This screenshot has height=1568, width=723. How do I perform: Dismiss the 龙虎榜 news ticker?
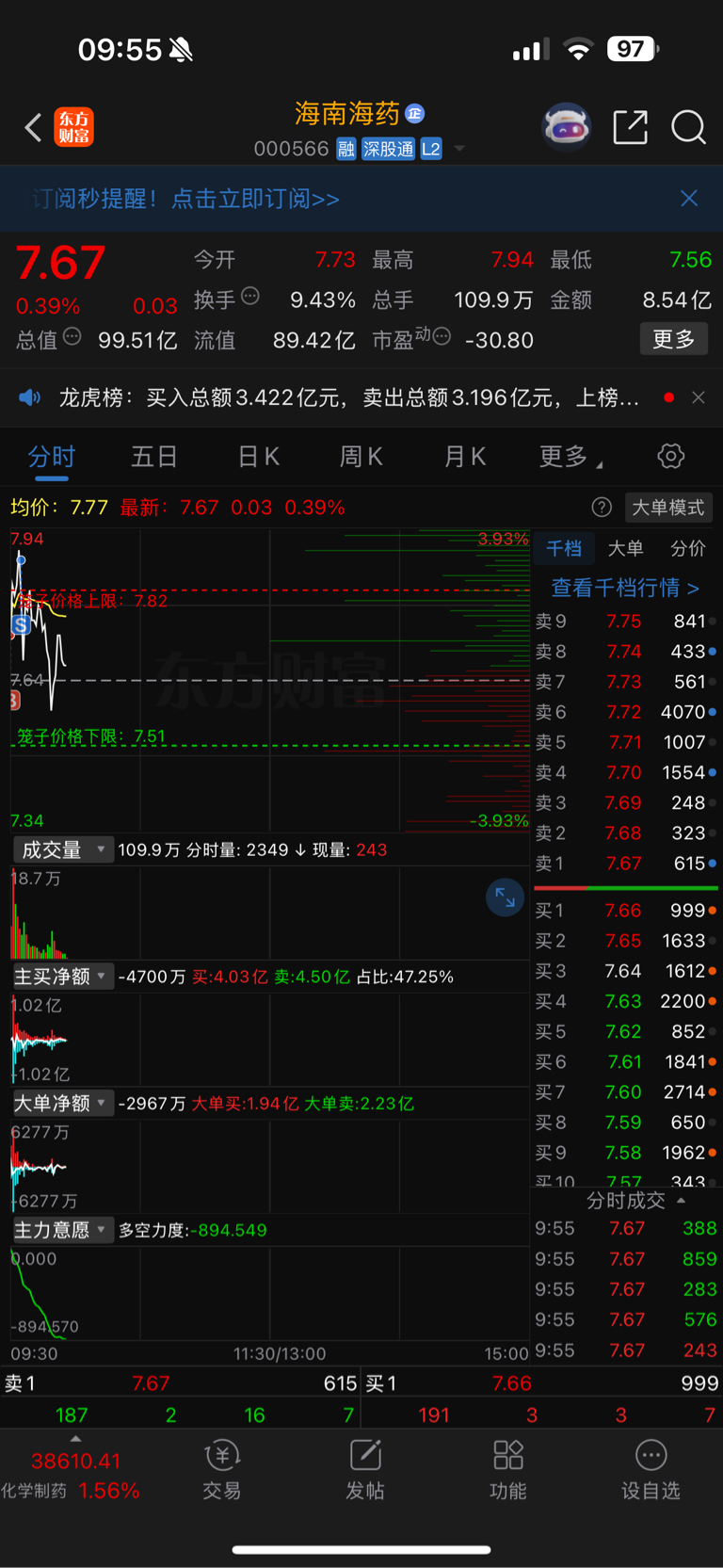pos(699,397)
